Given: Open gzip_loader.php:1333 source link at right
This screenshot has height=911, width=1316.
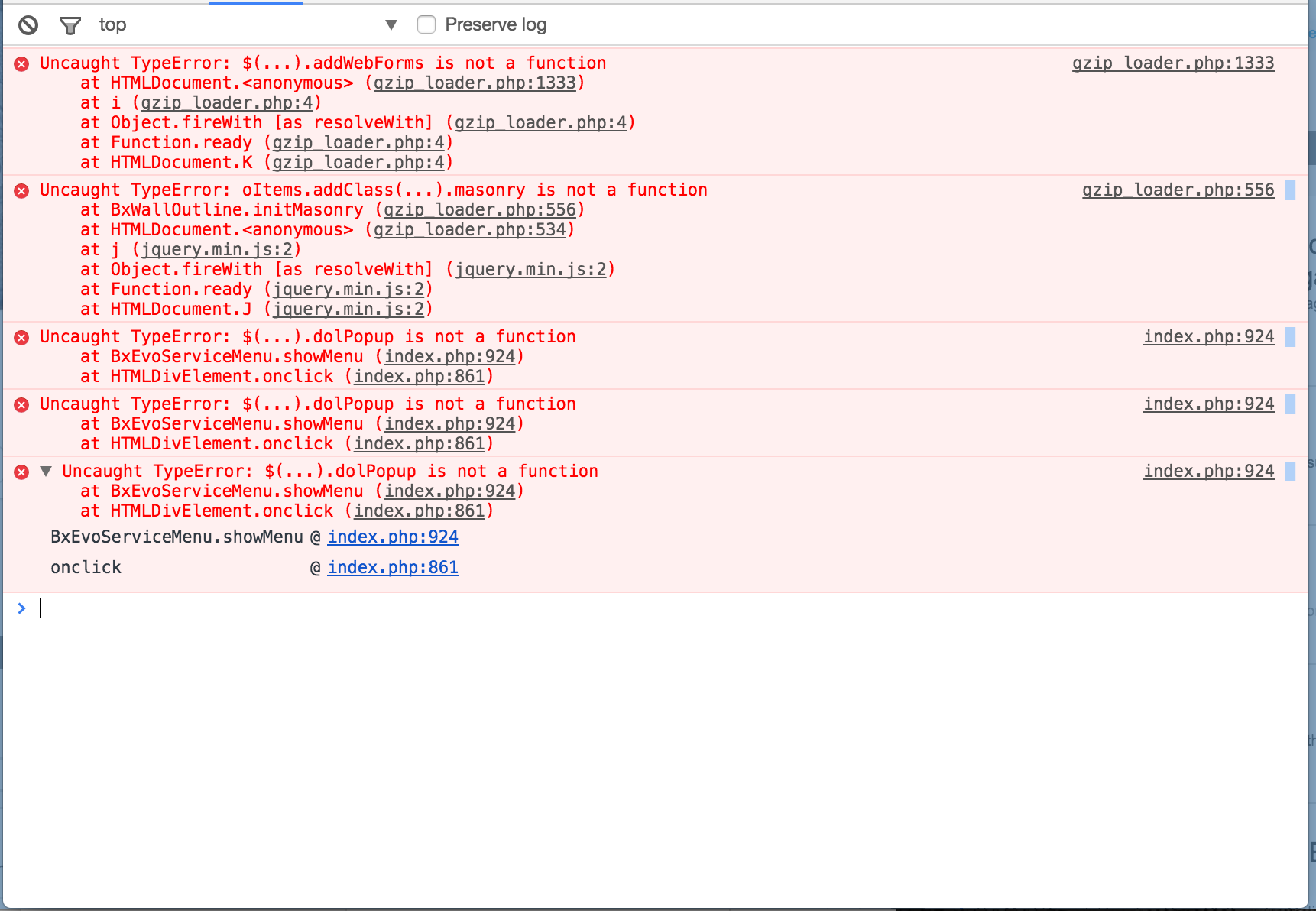Looking at the screenshot, I should point(1172,63).
